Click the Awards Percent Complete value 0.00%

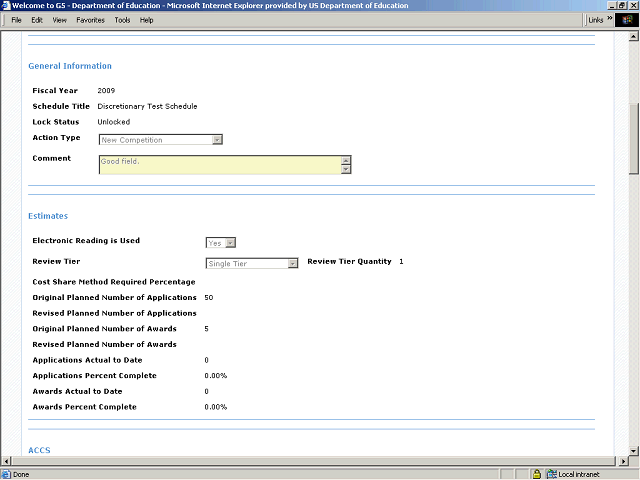[x=216, y=407]
